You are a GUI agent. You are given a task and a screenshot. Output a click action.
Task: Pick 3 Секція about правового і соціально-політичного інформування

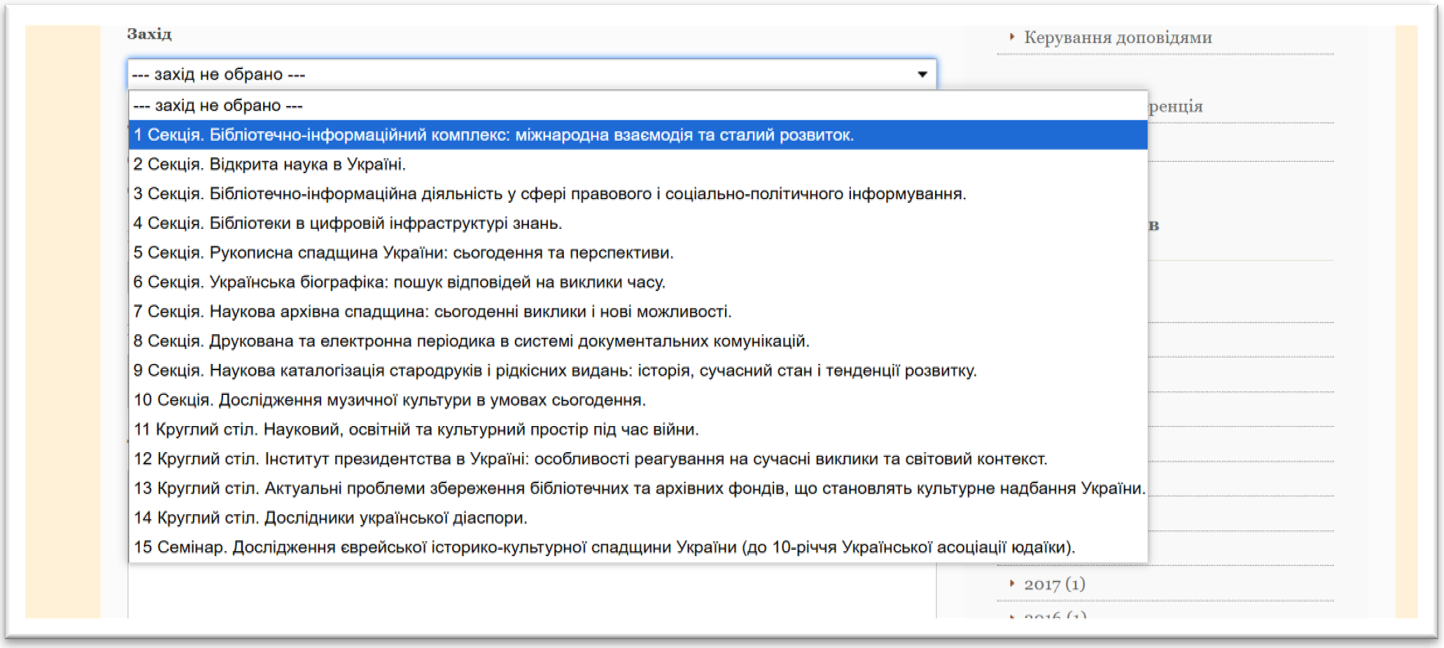549,194
